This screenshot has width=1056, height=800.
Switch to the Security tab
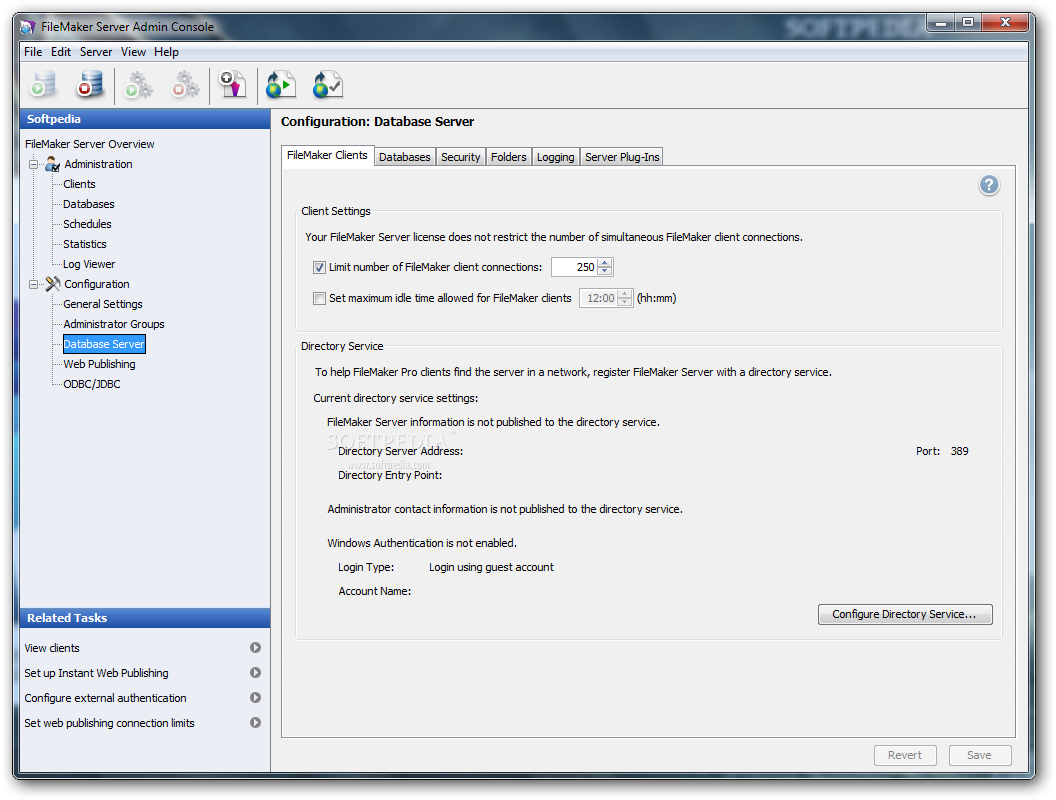point(461,157)
